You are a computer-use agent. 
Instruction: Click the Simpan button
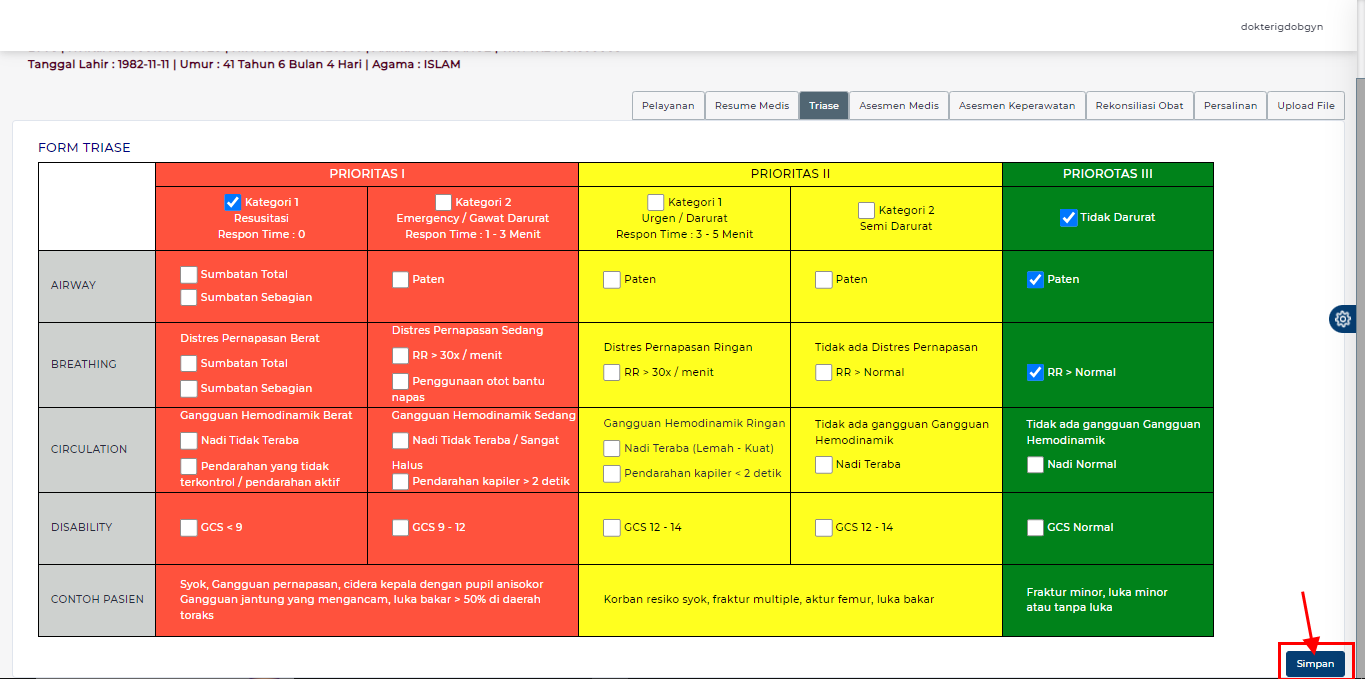tap(1314, 663)
